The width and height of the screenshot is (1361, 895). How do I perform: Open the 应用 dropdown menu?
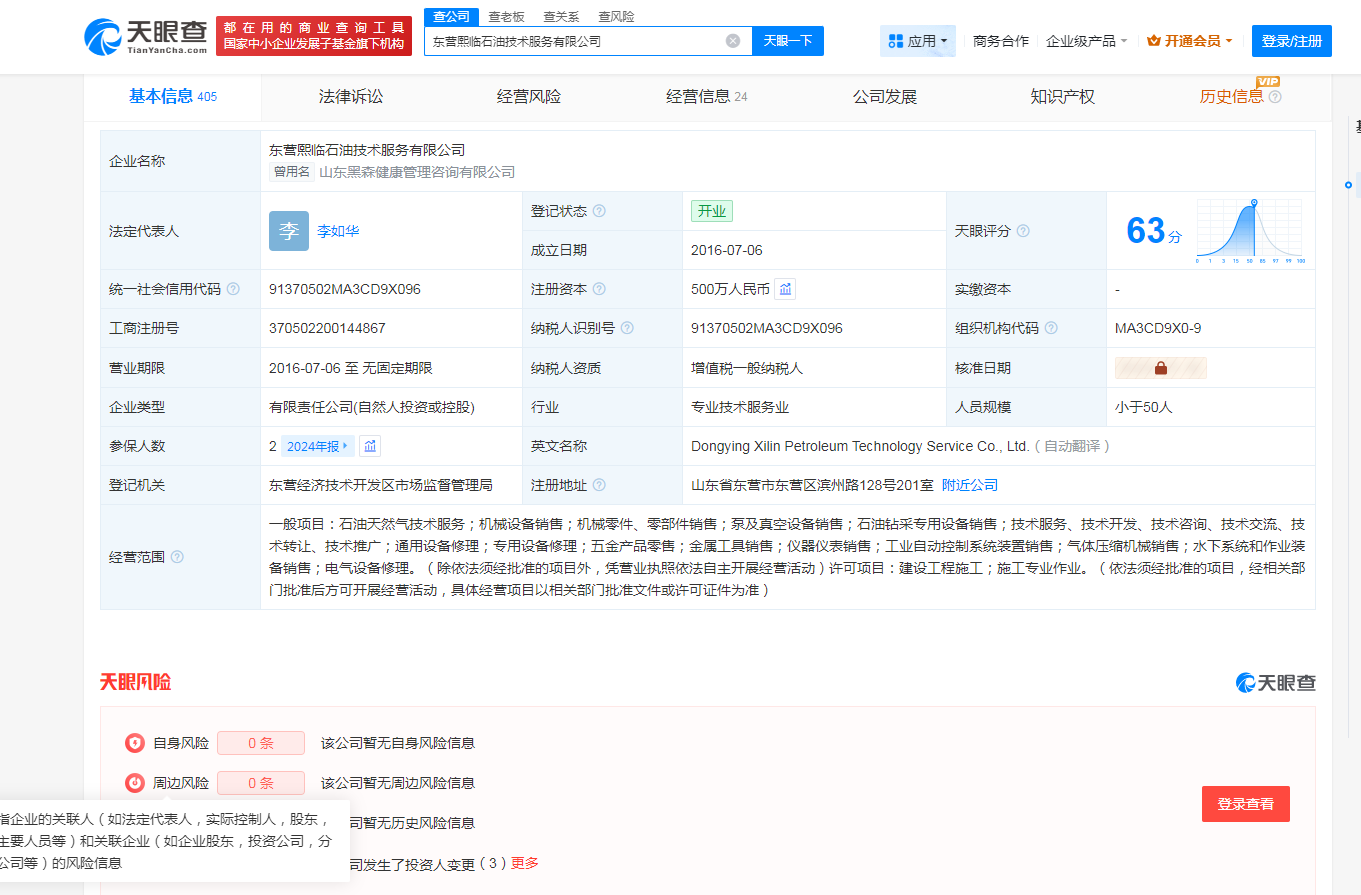[918, 41]
